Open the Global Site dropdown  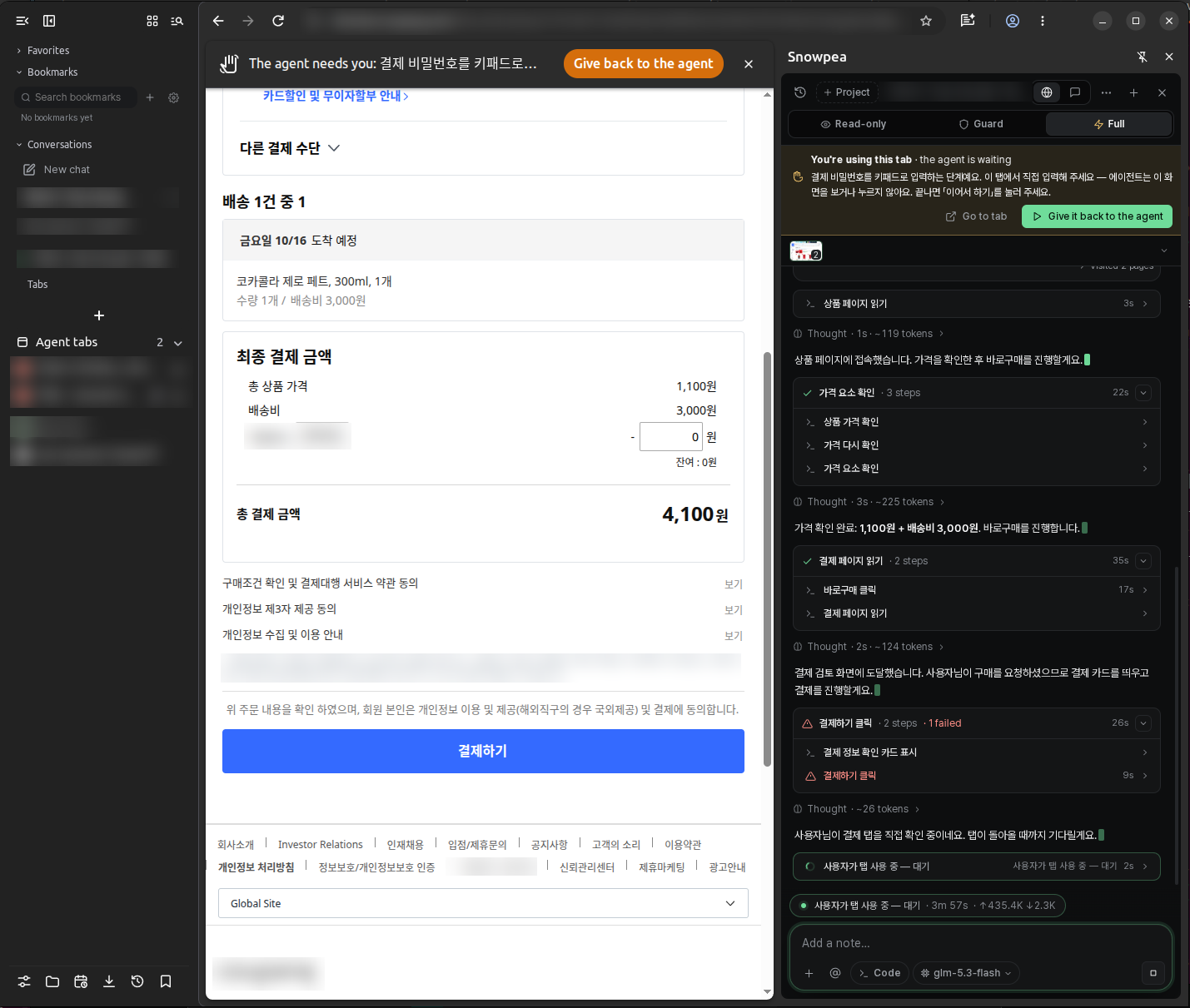tap(483, 903)
